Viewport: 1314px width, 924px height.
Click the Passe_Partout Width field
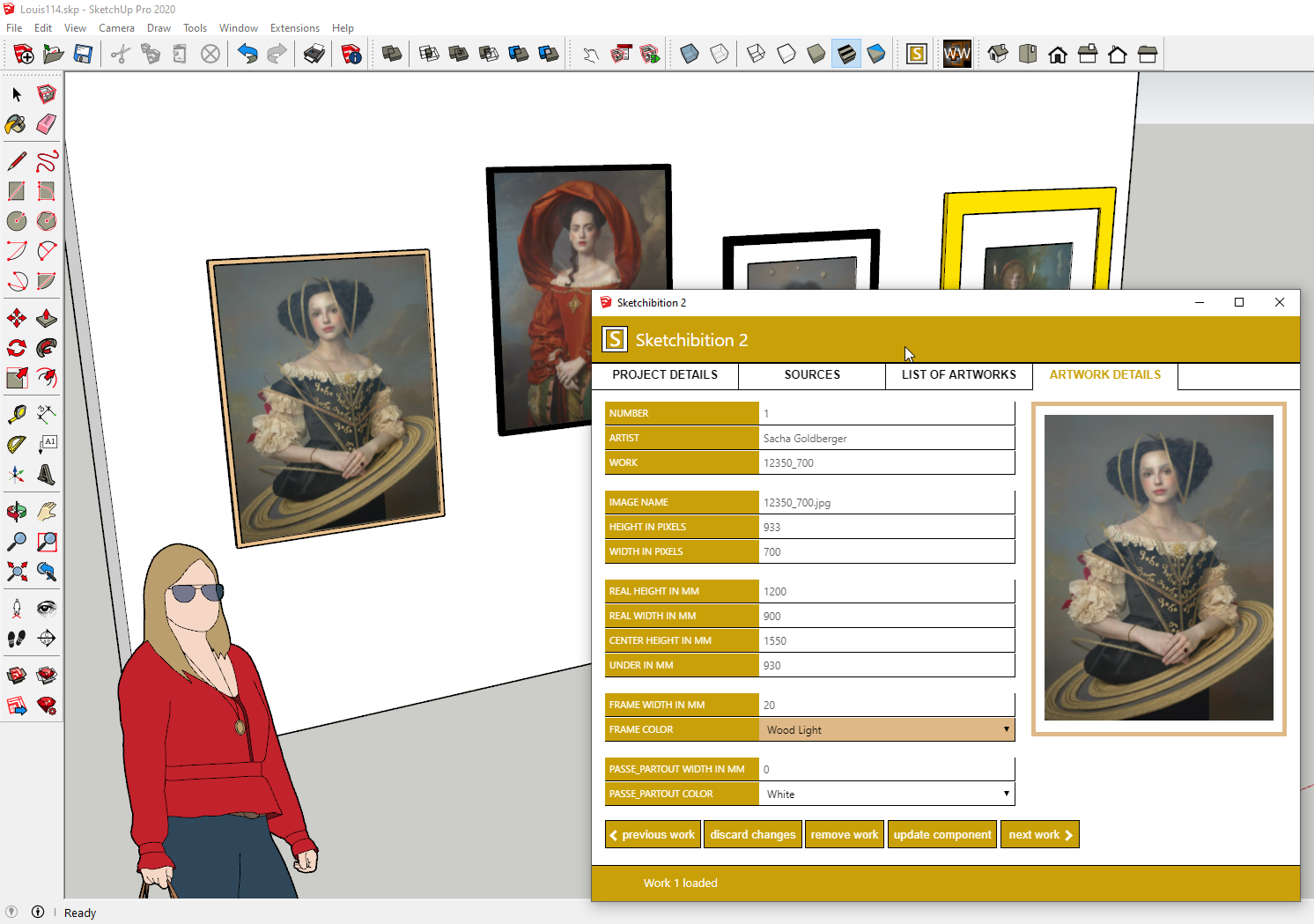[x=887, y=769]
